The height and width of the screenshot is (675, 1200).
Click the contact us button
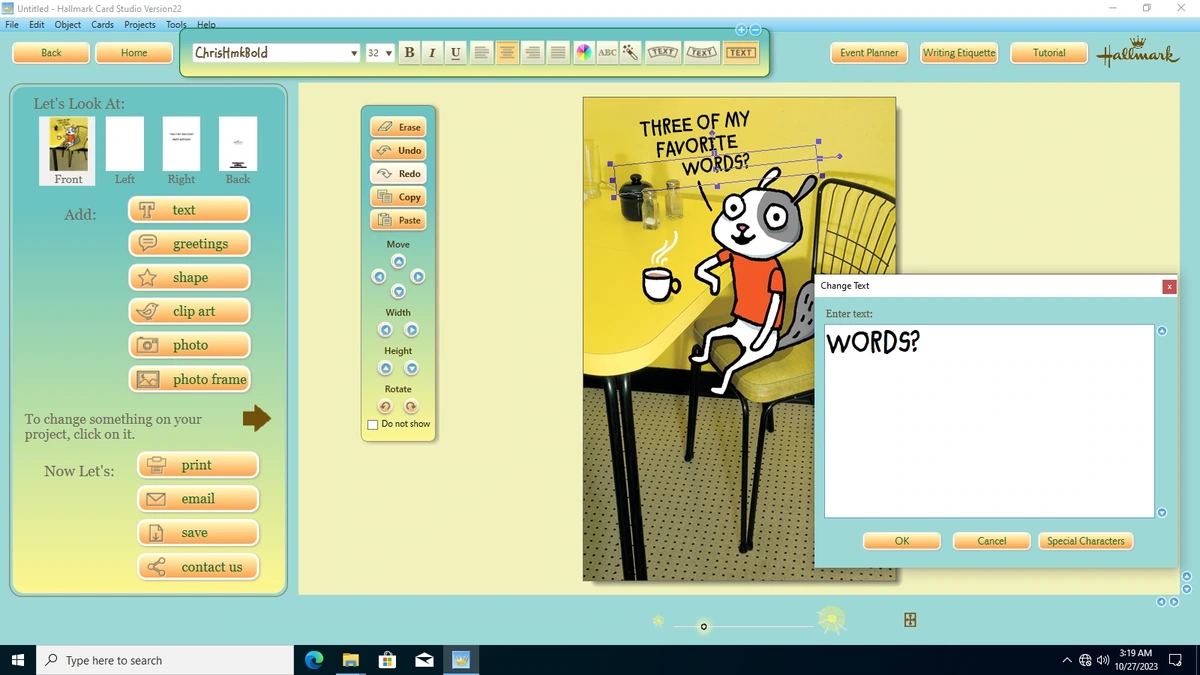198,567
